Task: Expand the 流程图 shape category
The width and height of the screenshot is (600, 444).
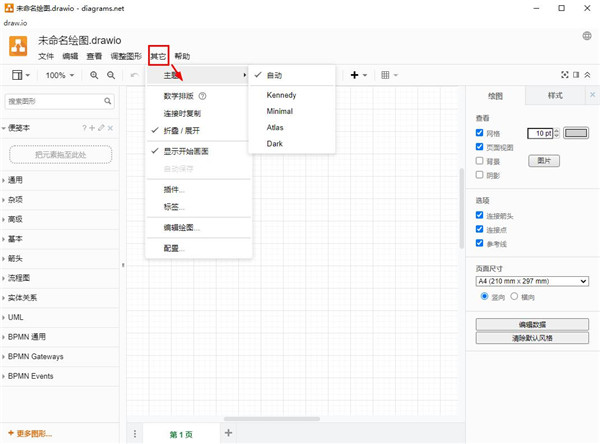Action: pos(22,278)
